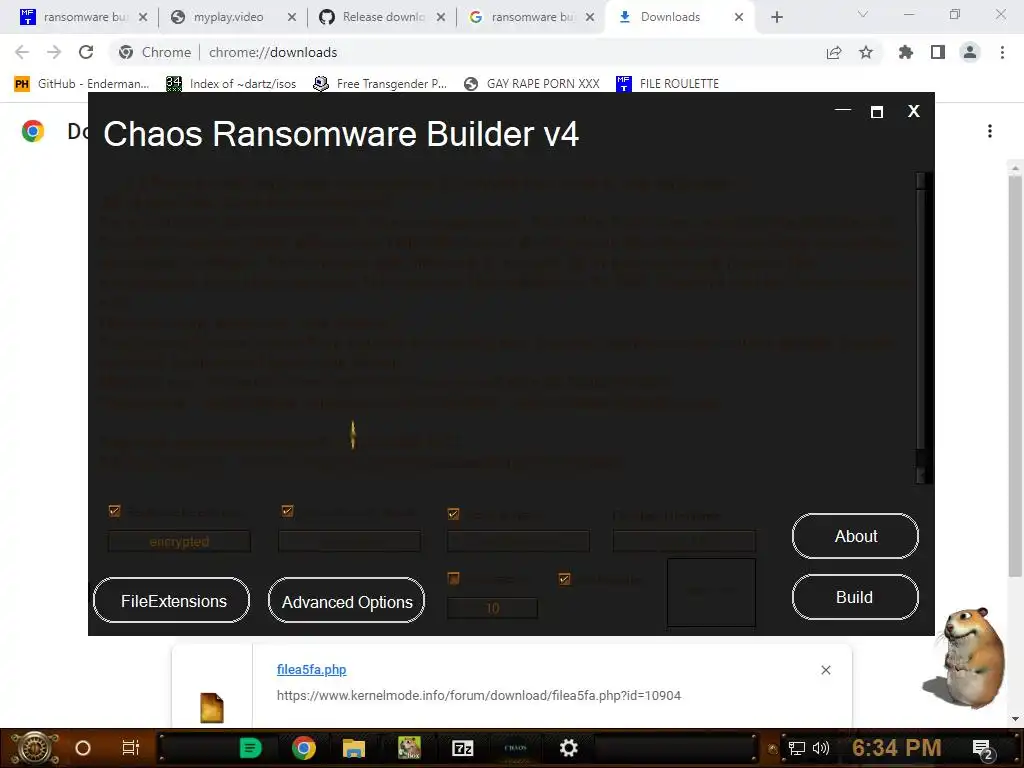Close the myplay.video tab
The height and width of the screenshot is (768, 1024).
292,17
